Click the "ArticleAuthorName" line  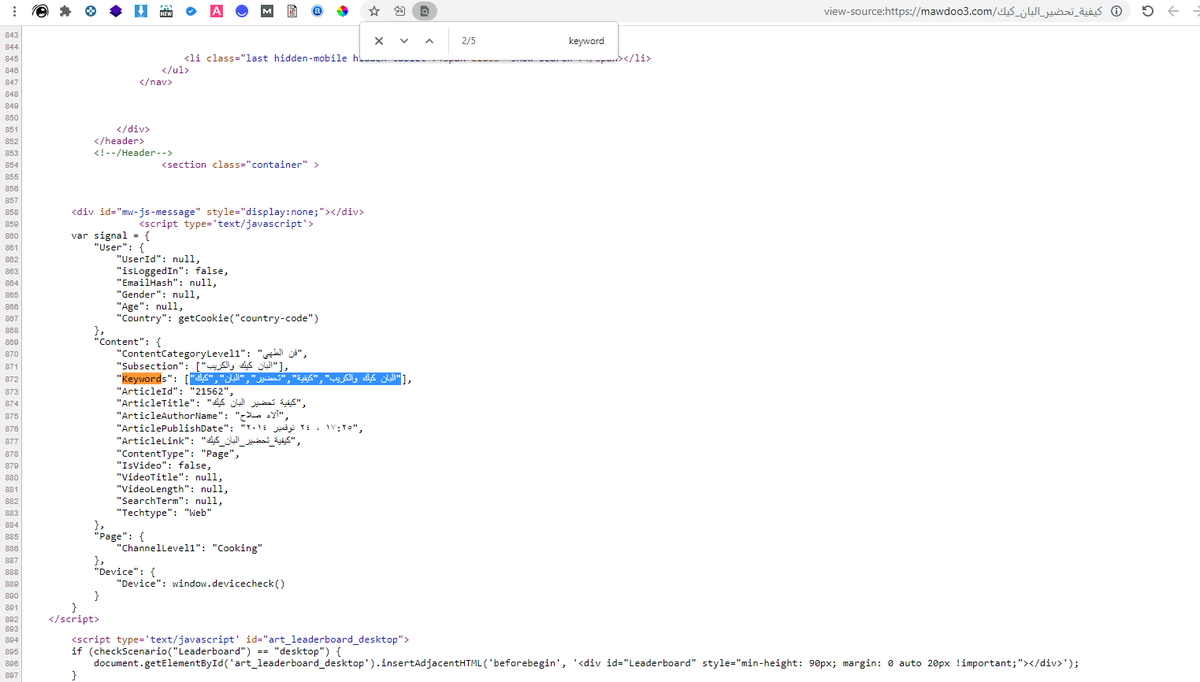point(203,415)
